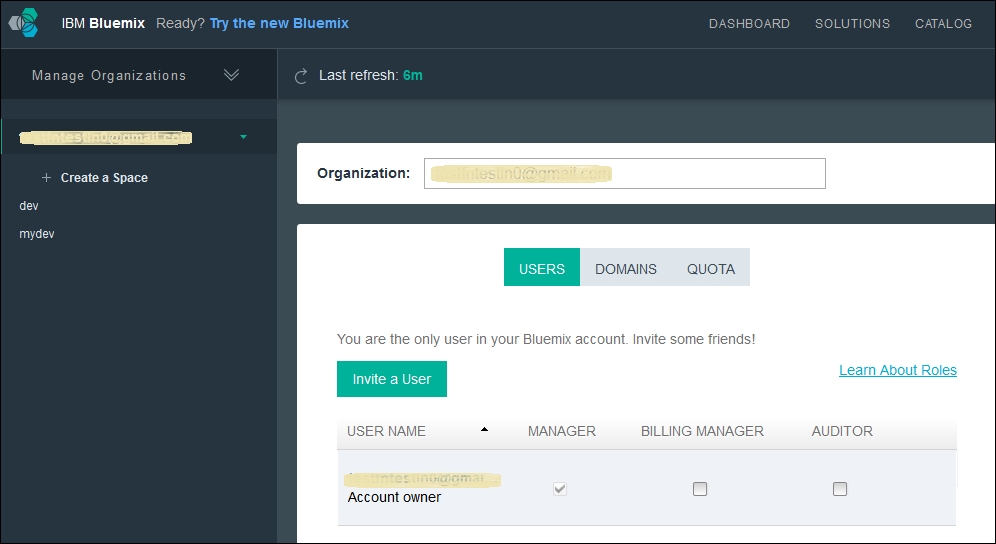Toggle the Manager checkbox for Account owner
This screenshot has height=544, width=996.
pyautogui.click(x=560, y=489)
